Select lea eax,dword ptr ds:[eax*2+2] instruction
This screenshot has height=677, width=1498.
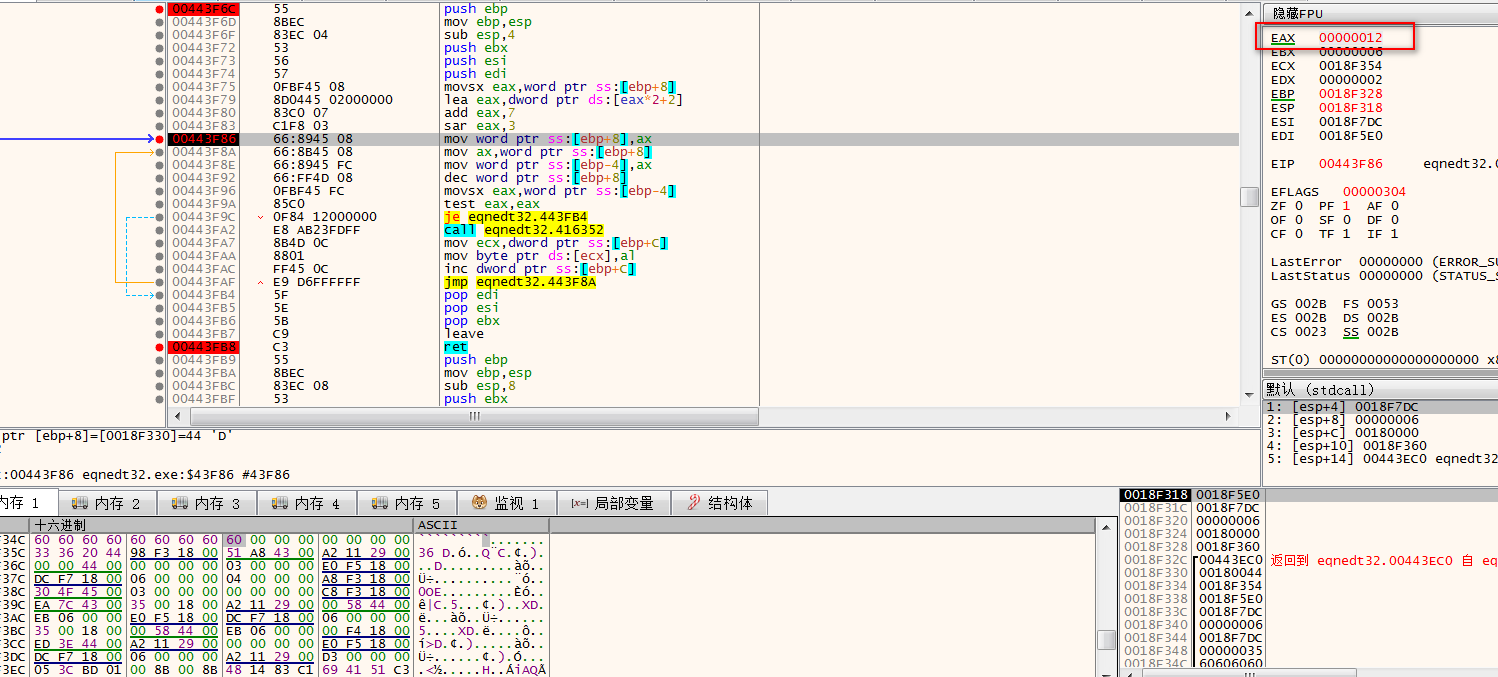(x=564, y=100)
